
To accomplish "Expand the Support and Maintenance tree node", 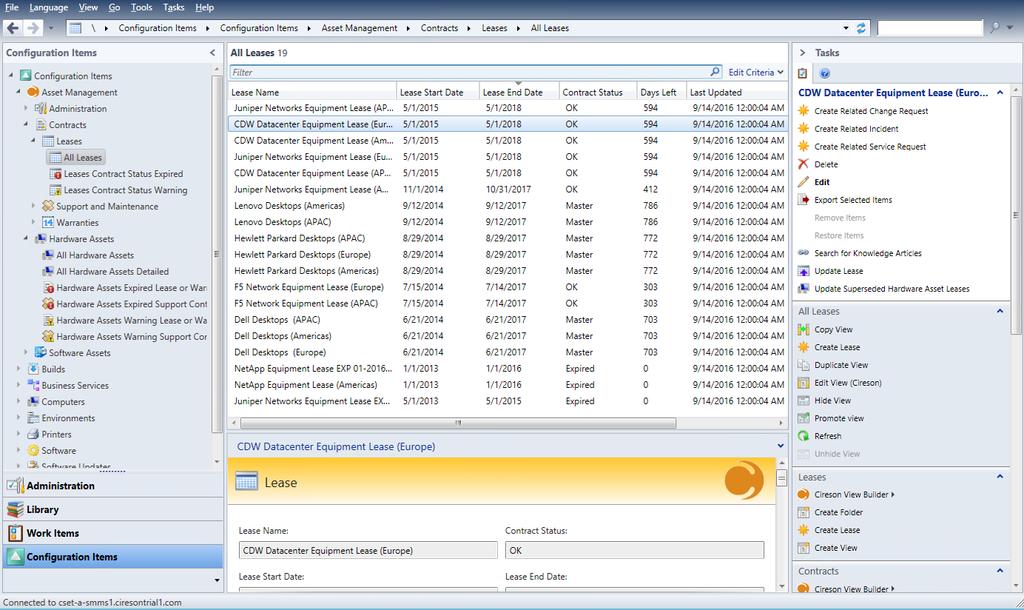I will click(x=33, y=206).
